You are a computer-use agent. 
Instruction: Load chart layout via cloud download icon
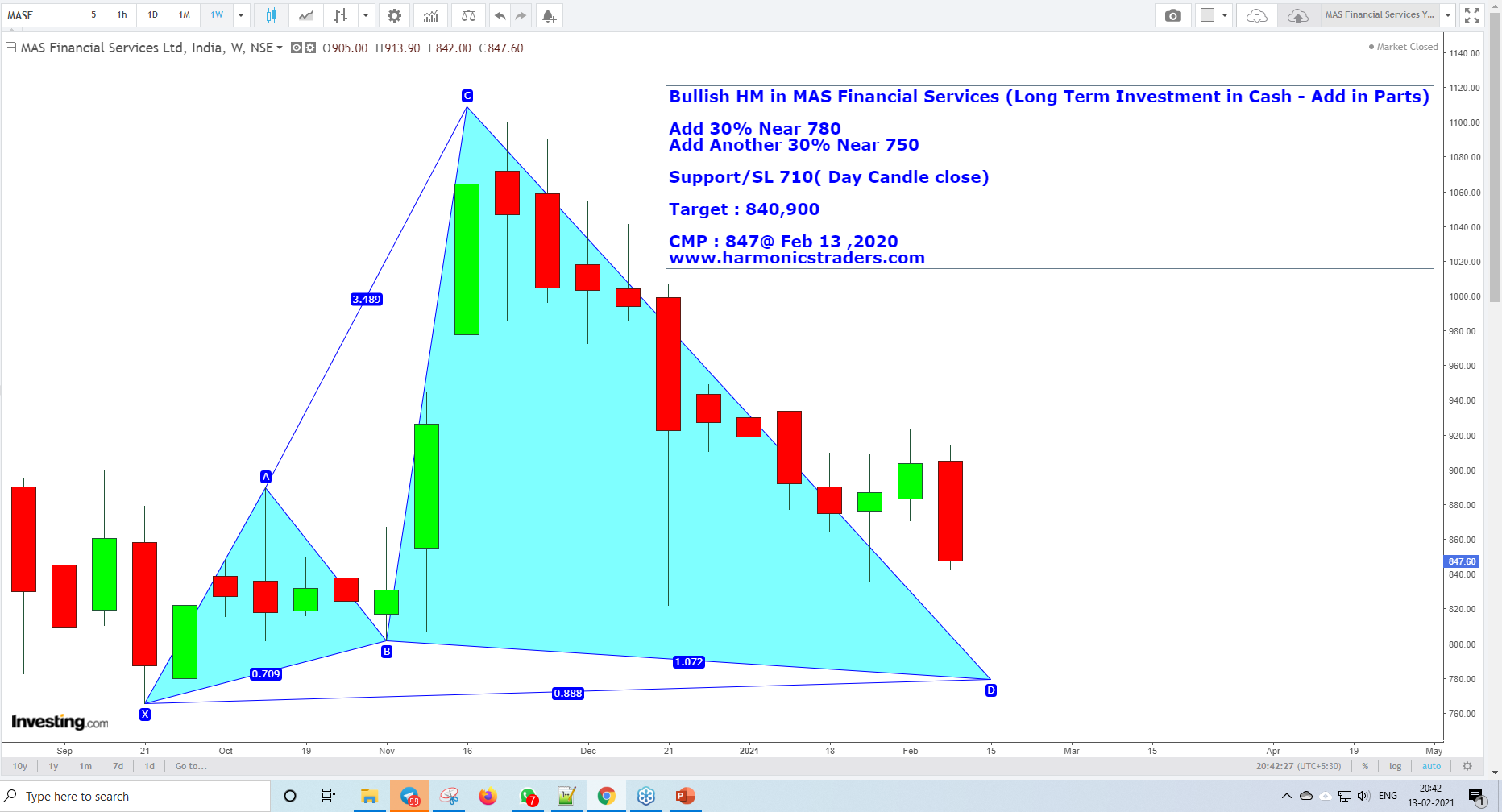click(1257, 15)
